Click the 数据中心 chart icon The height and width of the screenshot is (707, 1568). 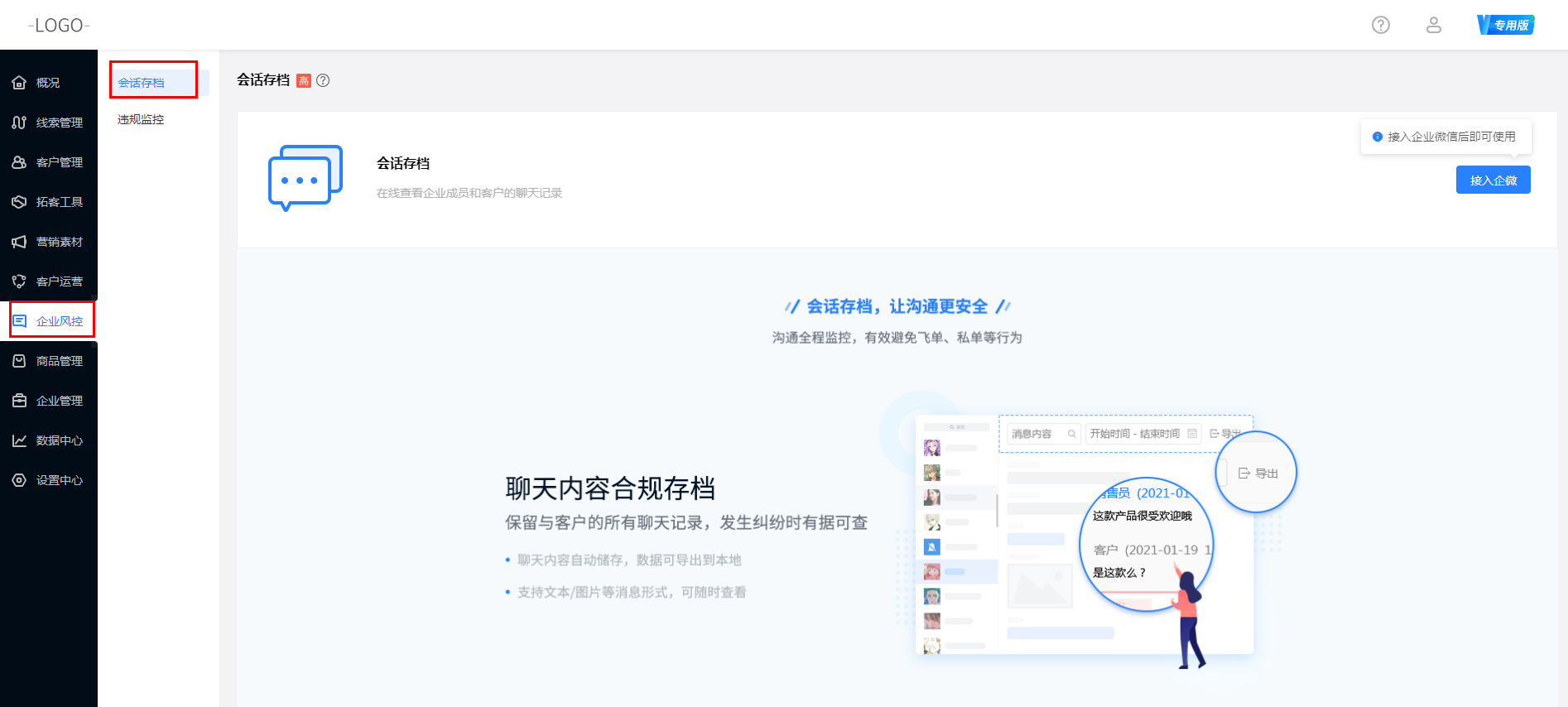click(x=19, y=440)
